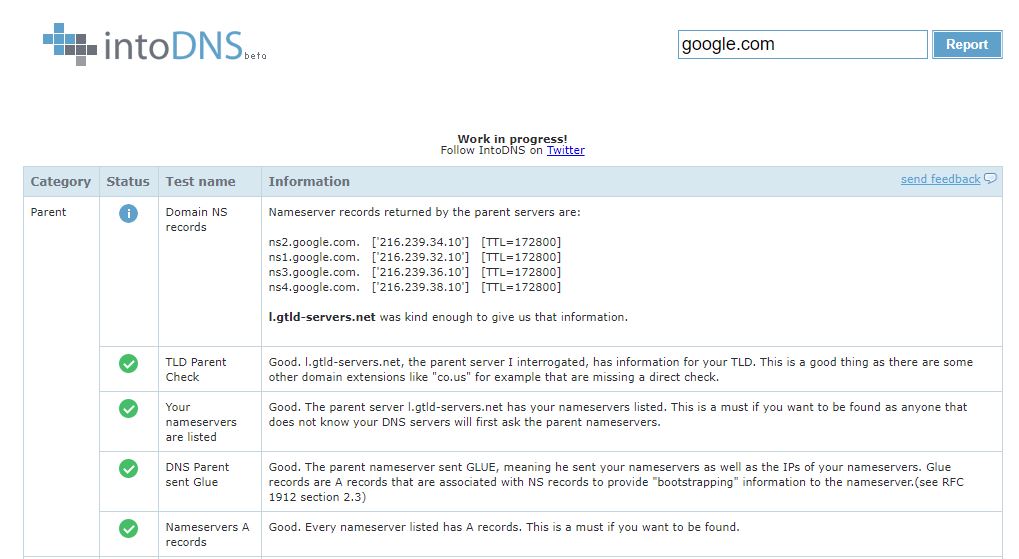Open the Twitter link
The image size is (1019, 559).
coord(565,150)
